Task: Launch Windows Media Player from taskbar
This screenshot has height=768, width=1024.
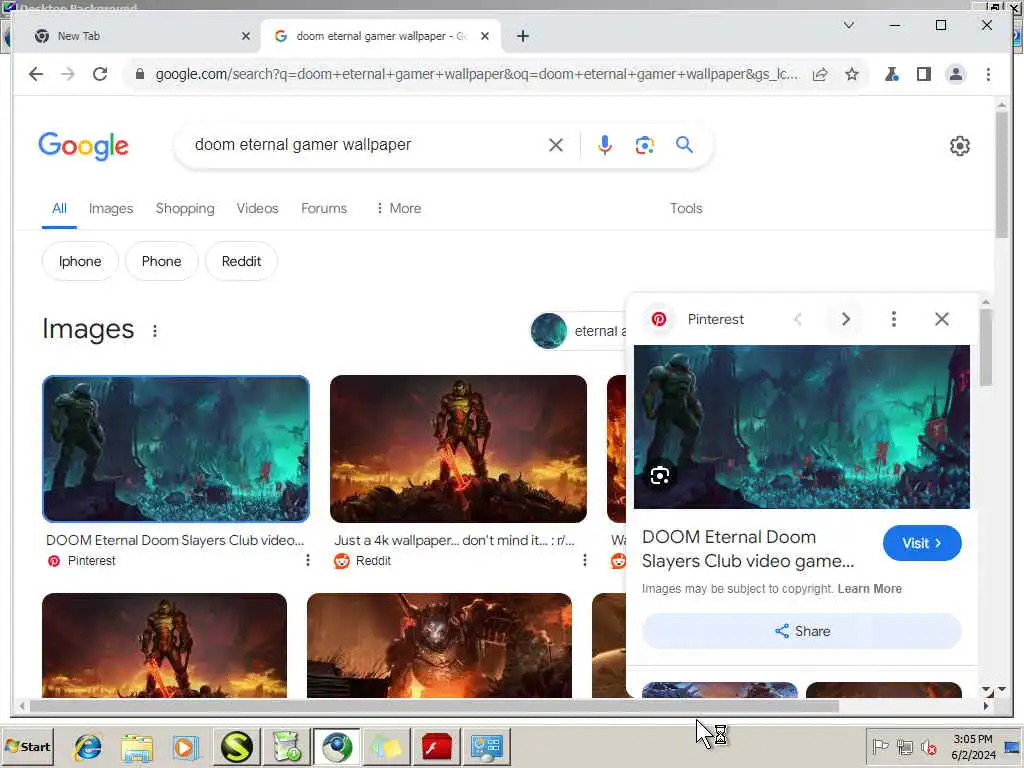Action: pos(185,747)
